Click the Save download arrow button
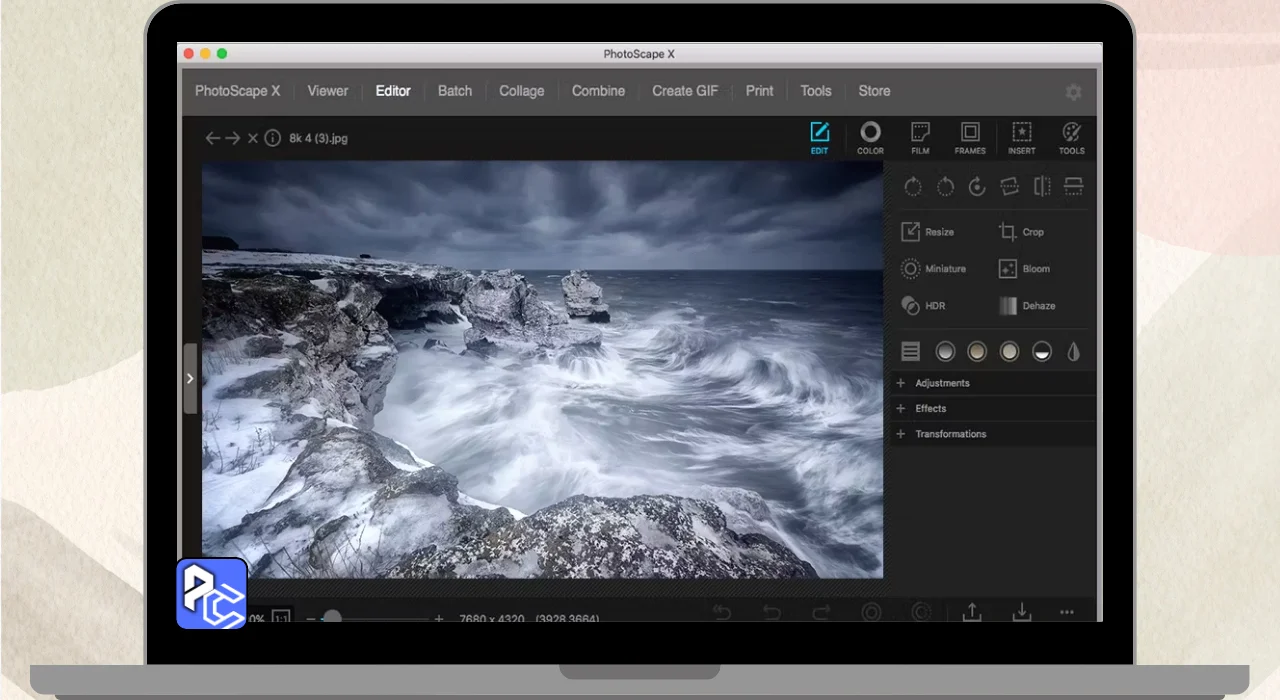The height and width of the screenshot is (700, 1280). [x=1021, y=611]
